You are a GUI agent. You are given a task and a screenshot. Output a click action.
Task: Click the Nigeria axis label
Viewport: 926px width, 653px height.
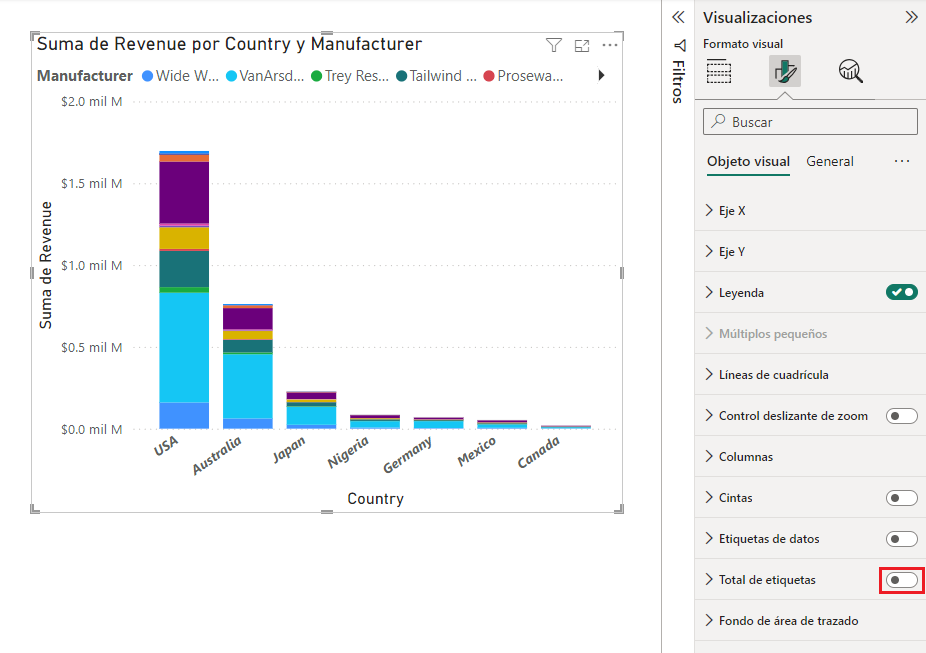[348, 452]
